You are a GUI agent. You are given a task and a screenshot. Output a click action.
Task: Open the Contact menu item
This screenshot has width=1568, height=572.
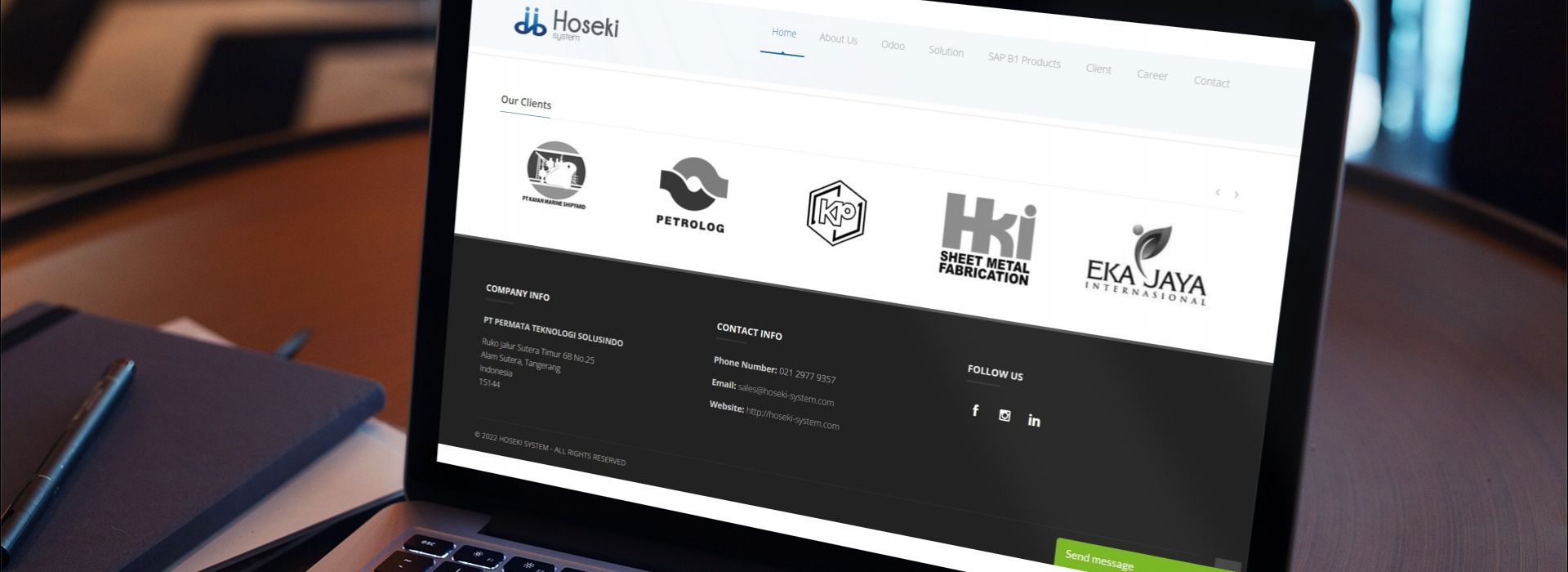pos(1211,82)
